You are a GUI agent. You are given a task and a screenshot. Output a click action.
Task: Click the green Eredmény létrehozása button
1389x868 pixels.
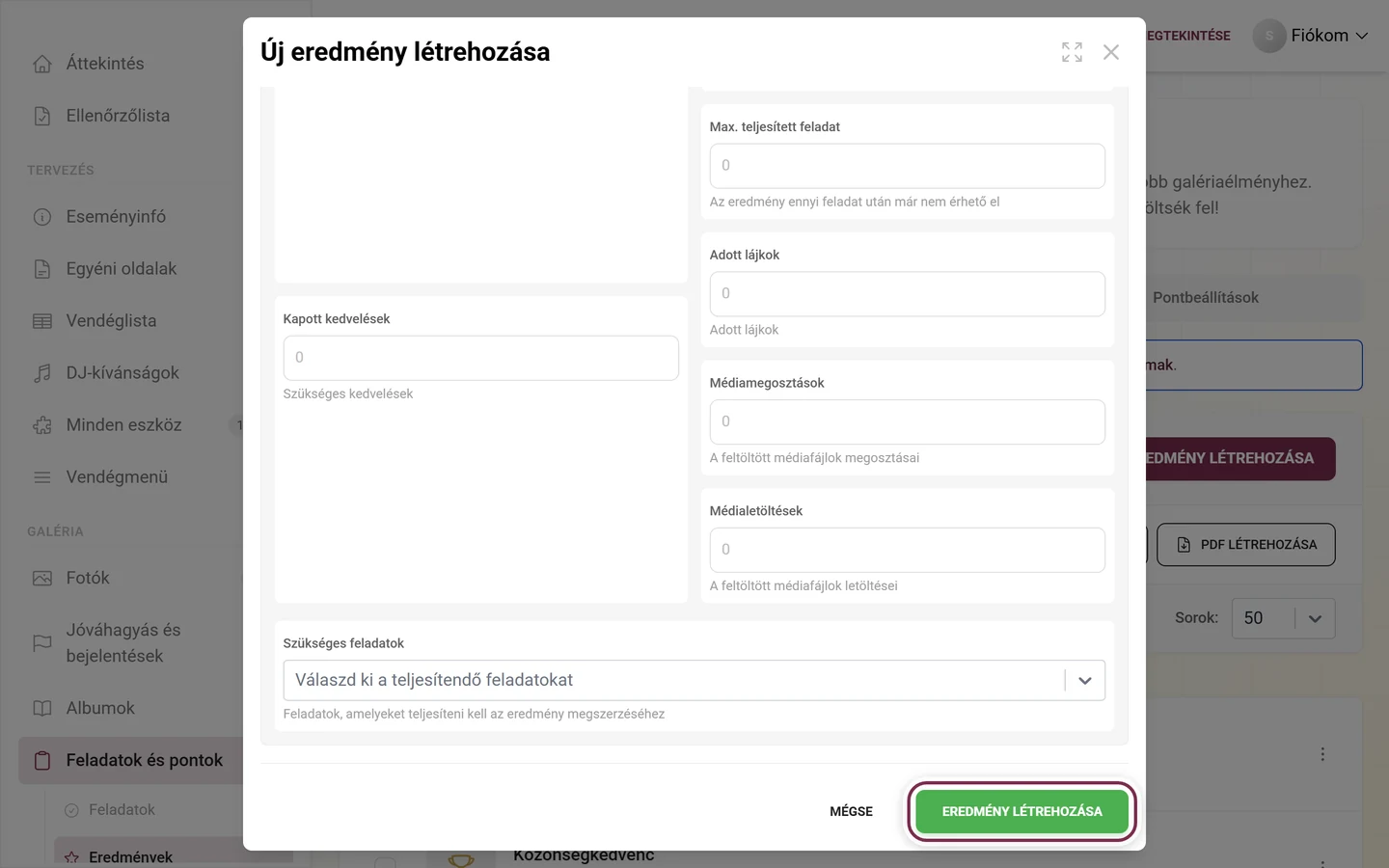(1021, 812)
